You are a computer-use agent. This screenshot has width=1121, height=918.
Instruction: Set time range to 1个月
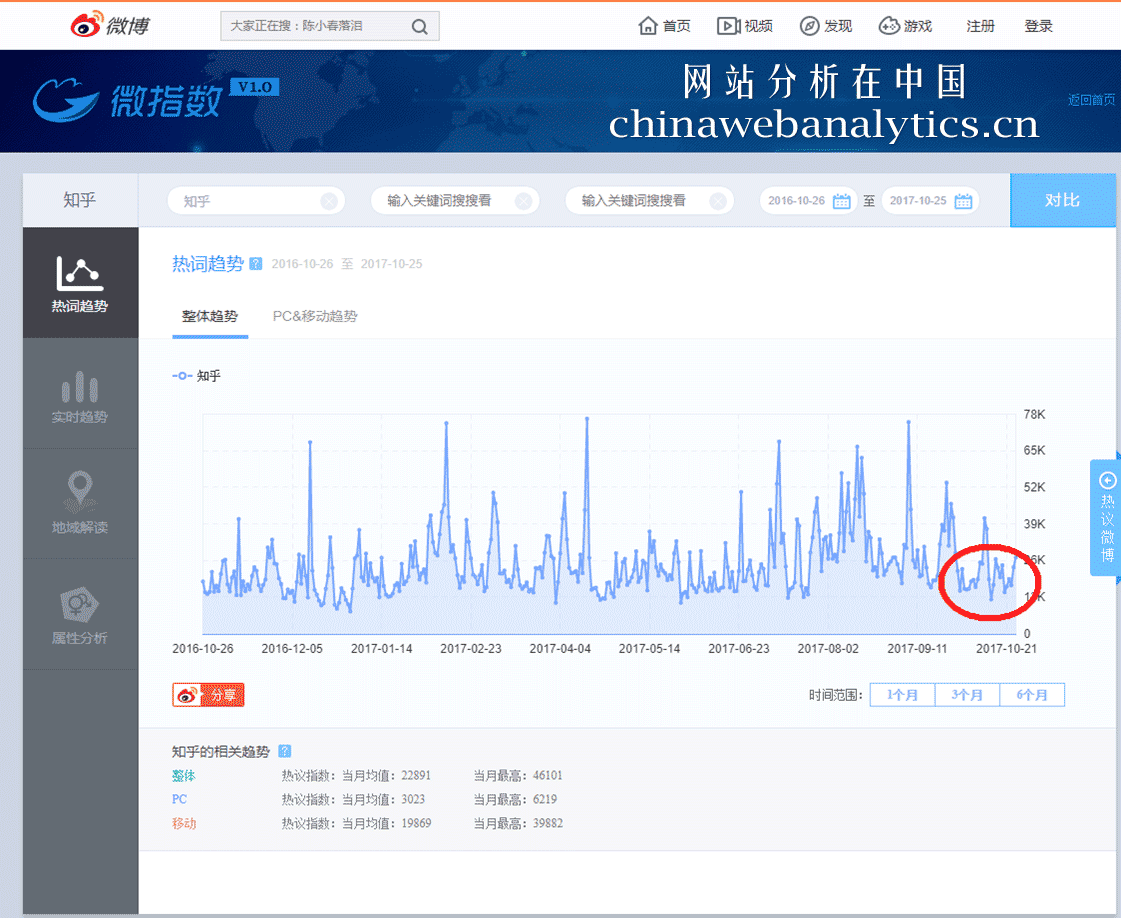pyautogui.click(x=902, y=695)
